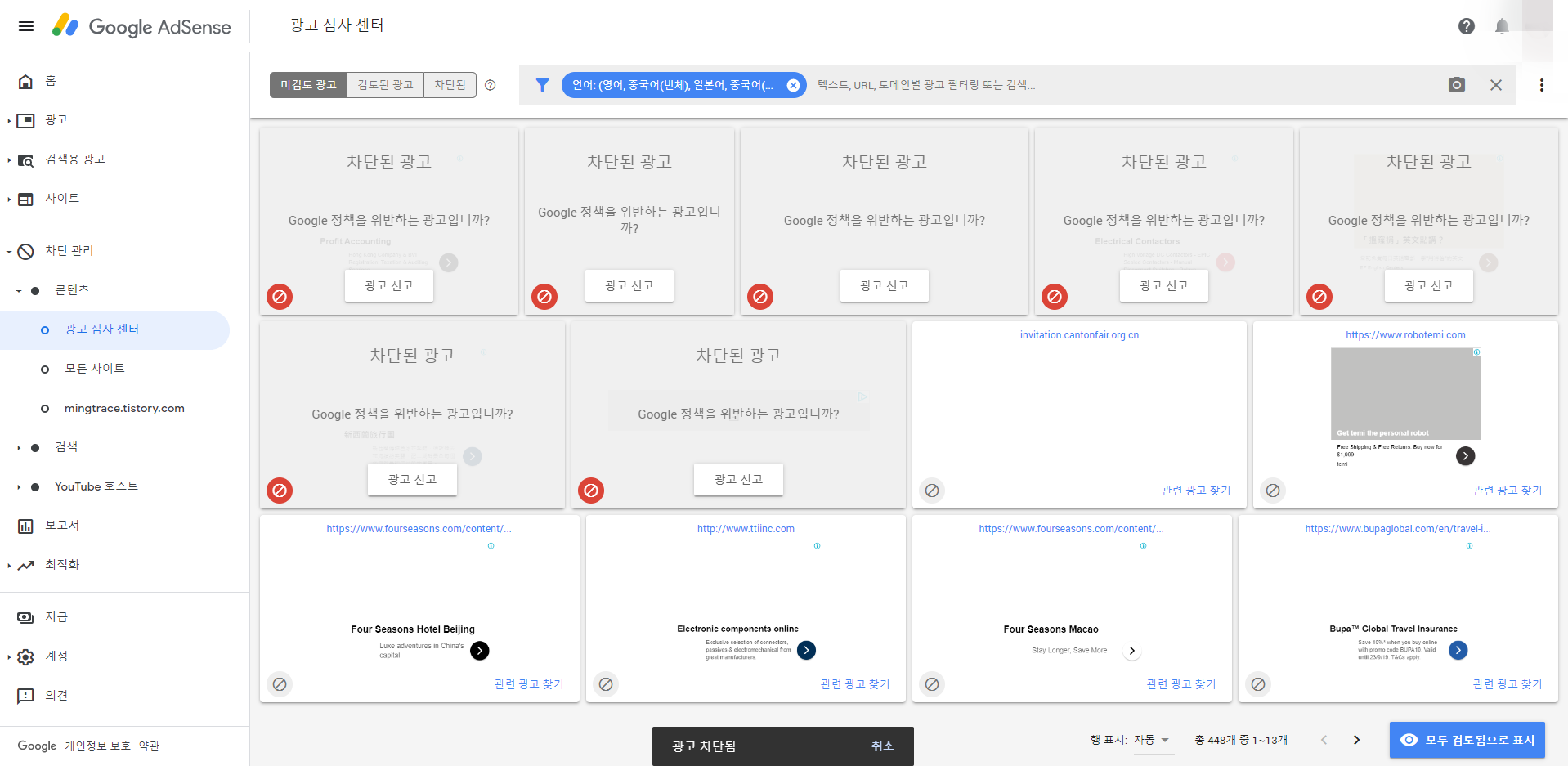Click 광고 신고 on Electrical Contactors card
Viewport: 1568px width, 766px height.
click(1164, 285)
